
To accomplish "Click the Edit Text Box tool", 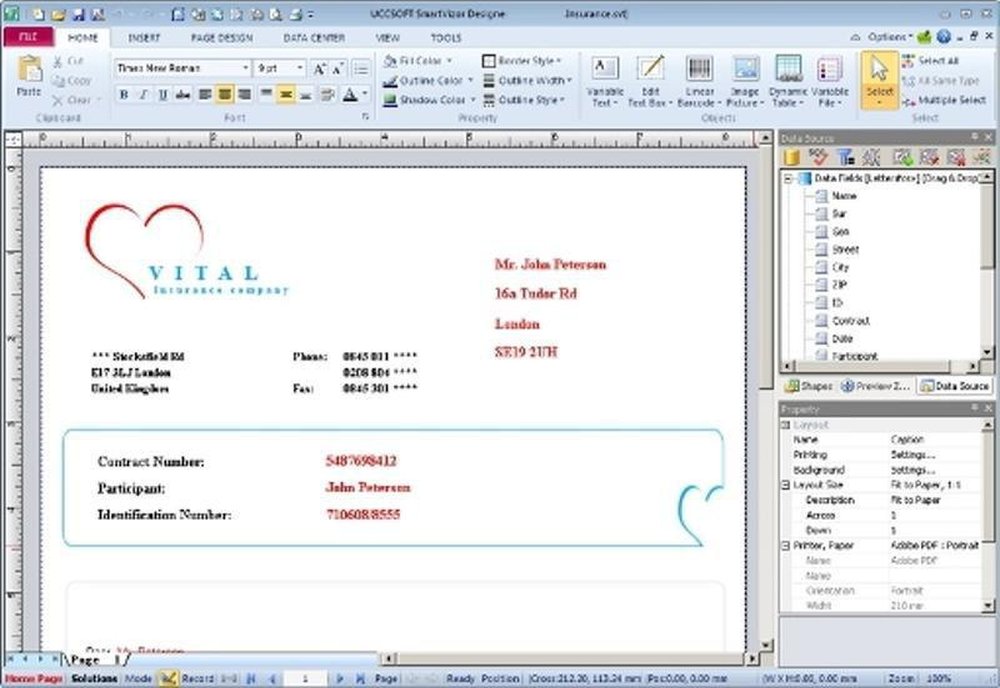I will (x=649, y=82).
